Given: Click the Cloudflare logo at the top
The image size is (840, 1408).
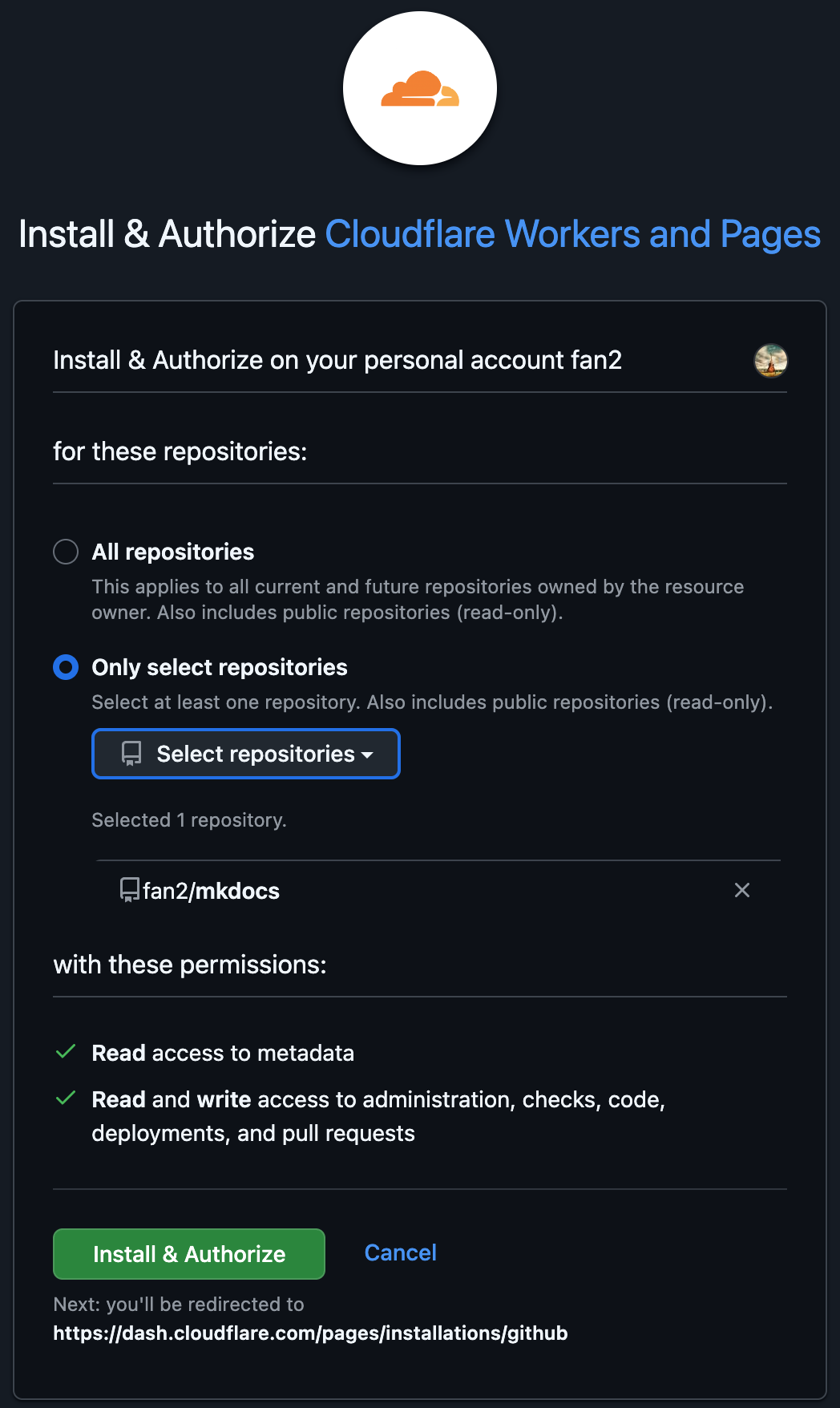Looking at the screenshot, I should [419, 87].
